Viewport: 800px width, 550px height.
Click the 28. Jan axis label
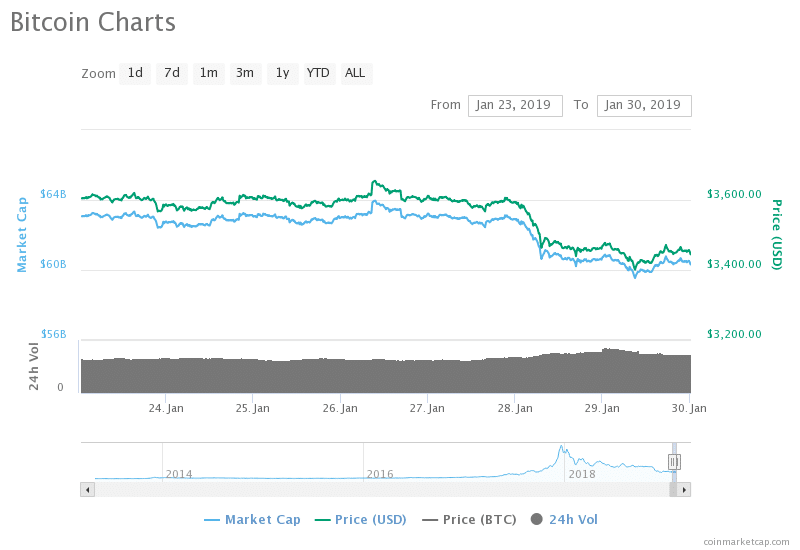(x=515, y=408)
